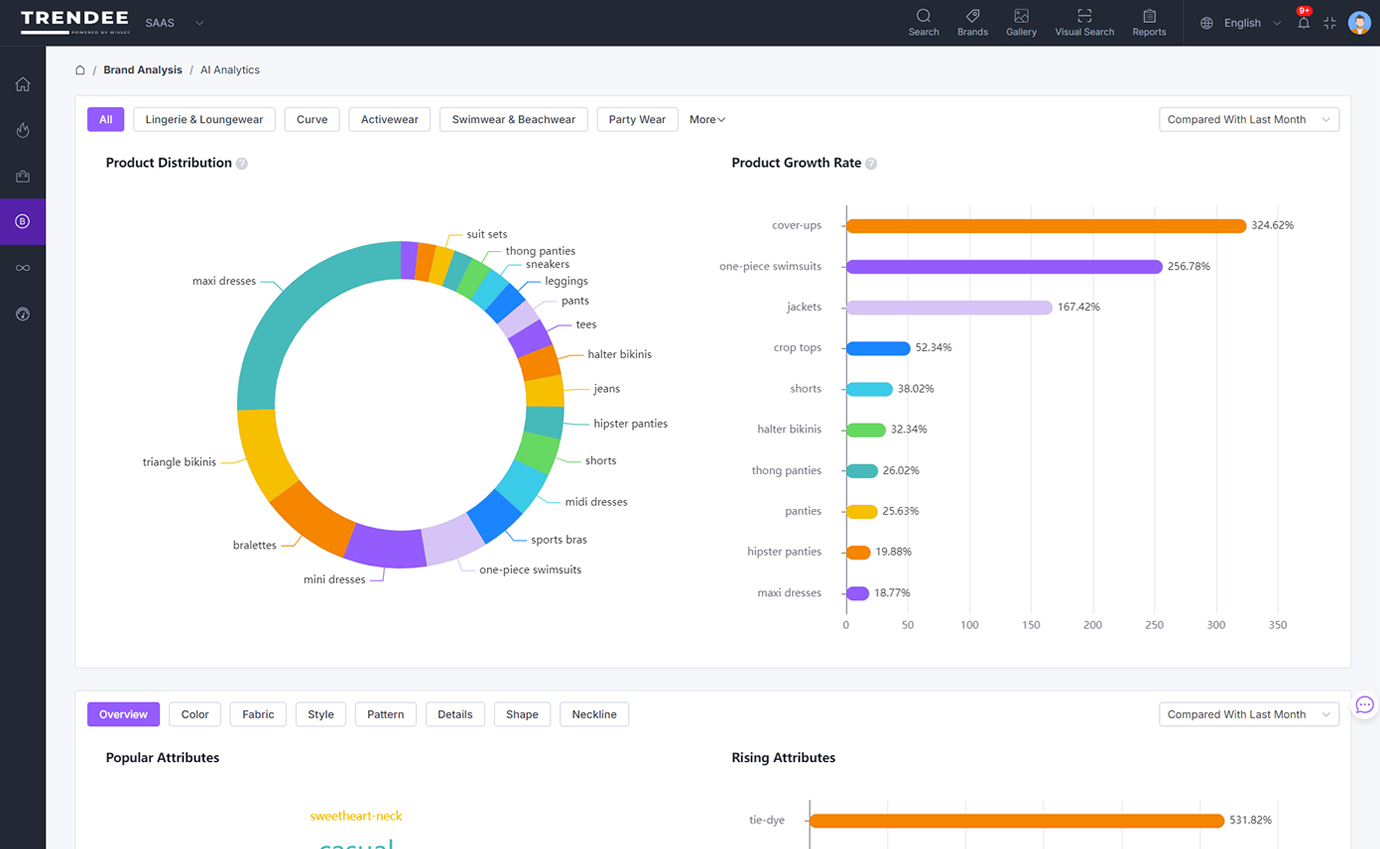
Task: Click the jackets 167.42% bar
Action: coord(949,307)
